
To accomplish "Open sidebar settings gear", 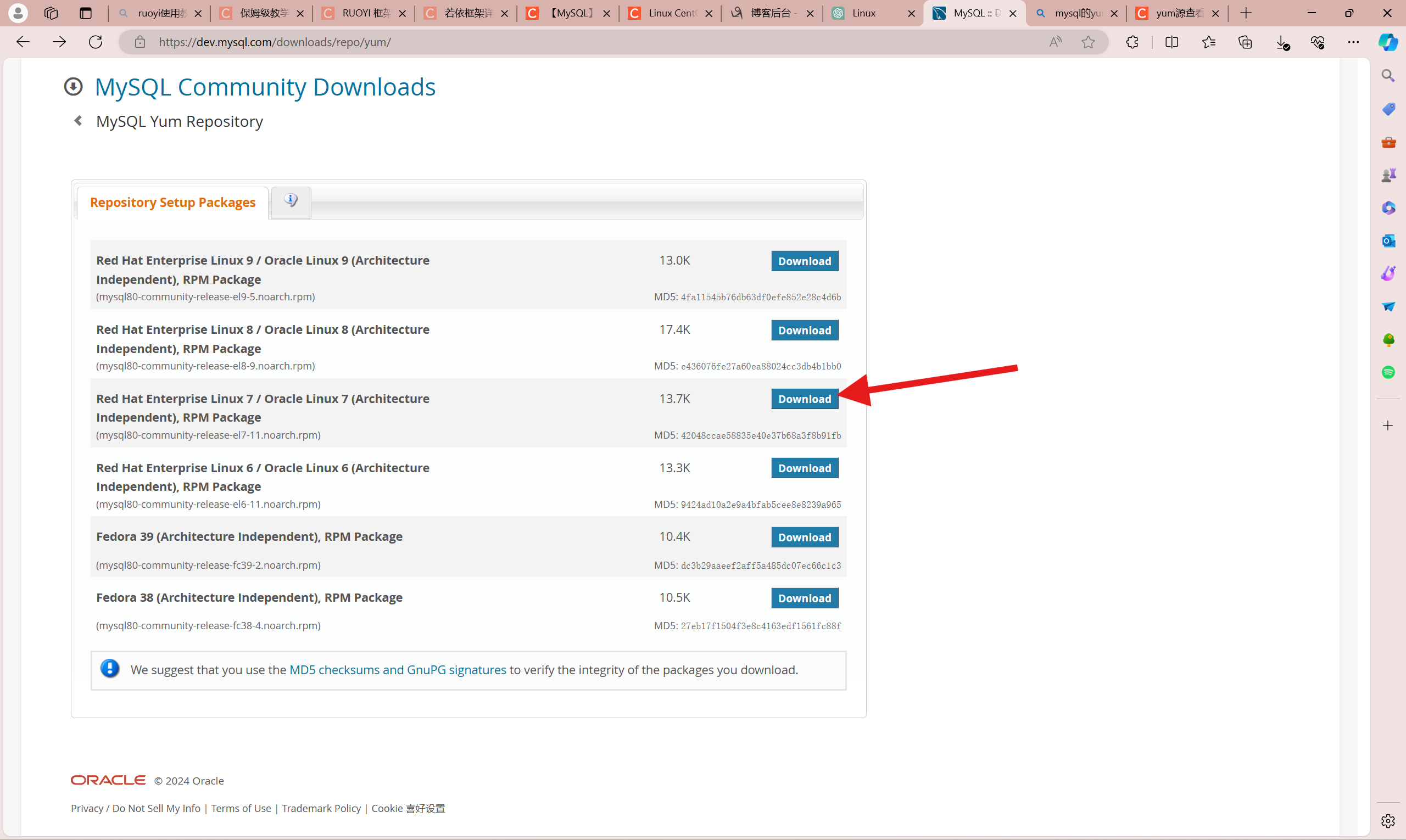I will coord(1387,820).
